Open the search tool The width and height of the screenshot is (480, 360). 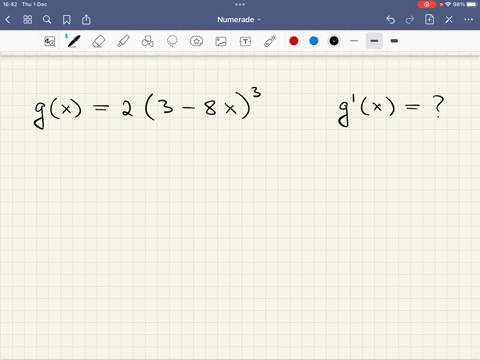(47, 20)
